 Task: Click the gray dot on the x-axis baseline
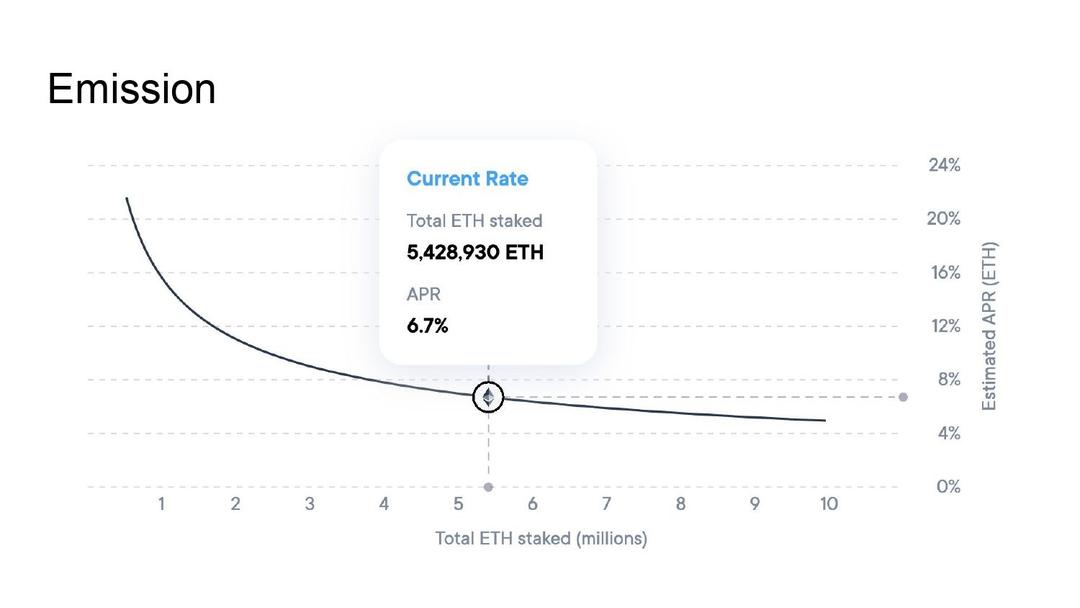coord(488,487)
